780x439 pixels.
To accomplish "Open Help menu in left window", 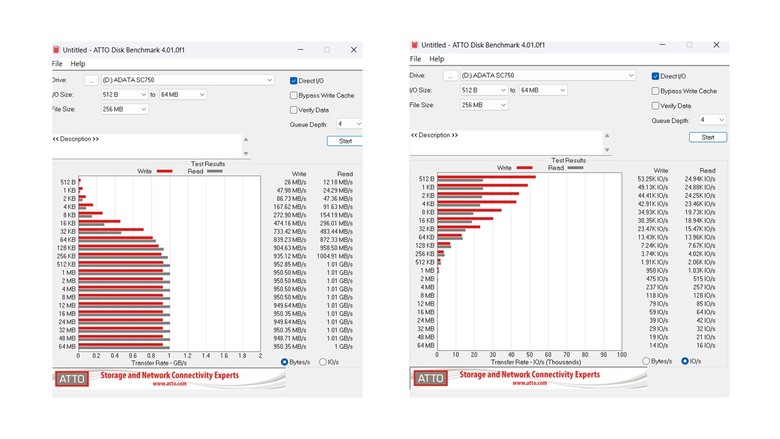I will [78, 64].
